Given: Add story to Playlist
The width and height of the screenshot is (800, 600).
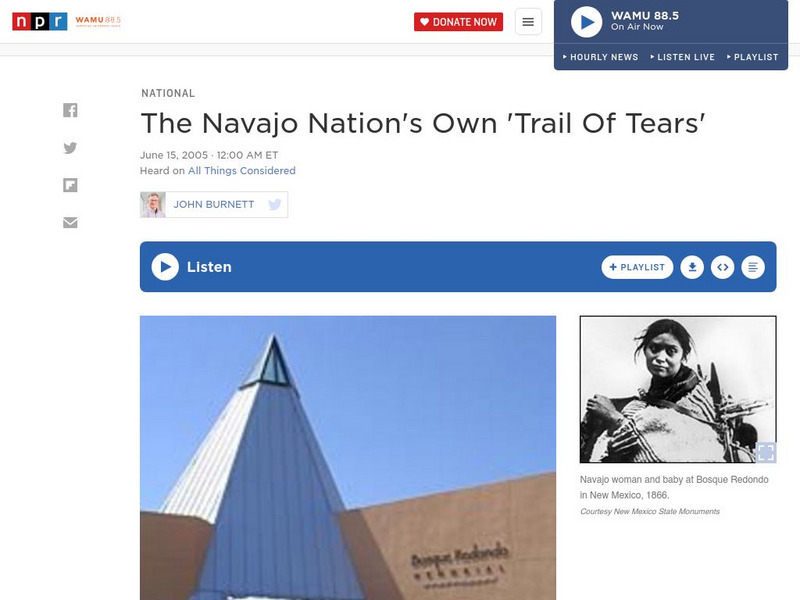Looking at the screenshot, I should (637, 267).
